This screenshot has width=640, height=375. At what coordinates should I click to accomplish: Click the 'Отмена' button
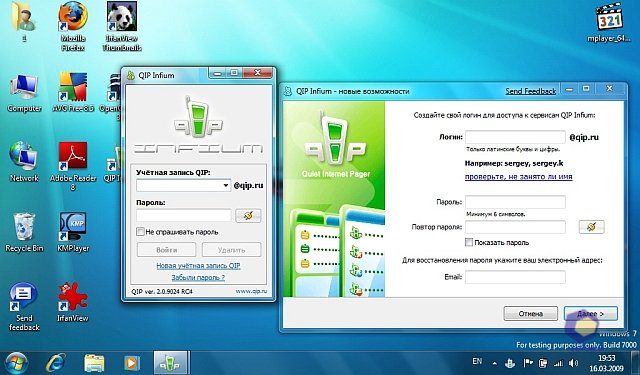click(x=531, y=313)
